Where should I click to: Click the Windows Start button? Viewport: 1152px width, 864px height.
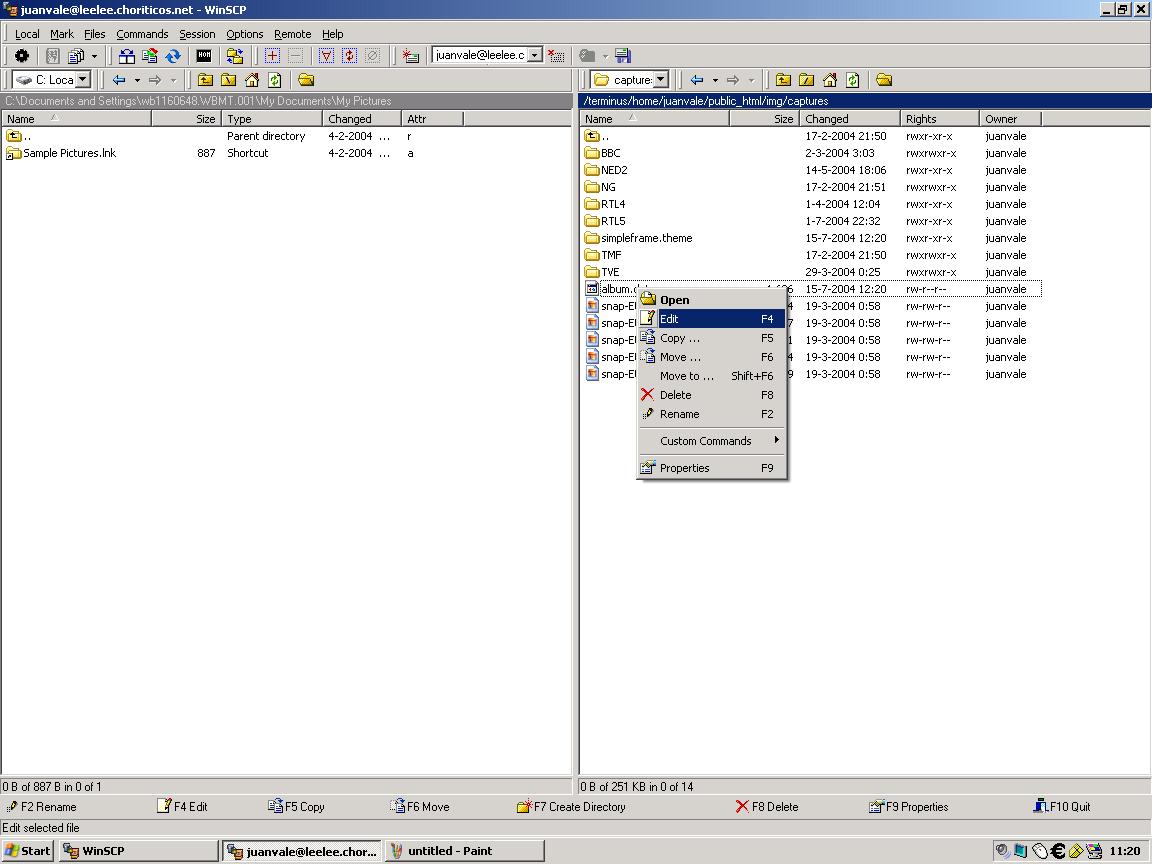[28, 851]
